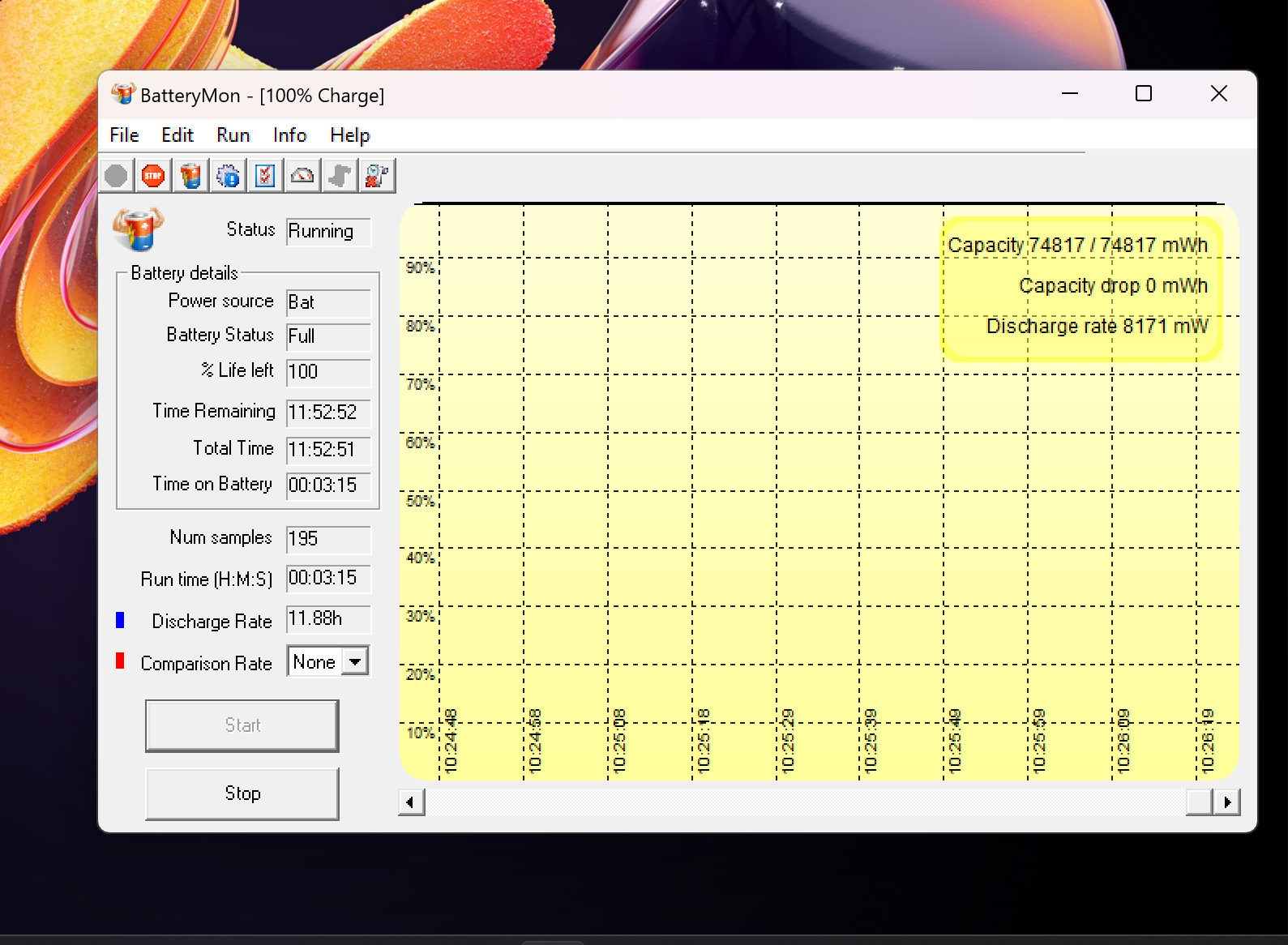1288x945 pixels.
Task: Click the muscular battery logo beside Status
Action: tap(138, 229)
